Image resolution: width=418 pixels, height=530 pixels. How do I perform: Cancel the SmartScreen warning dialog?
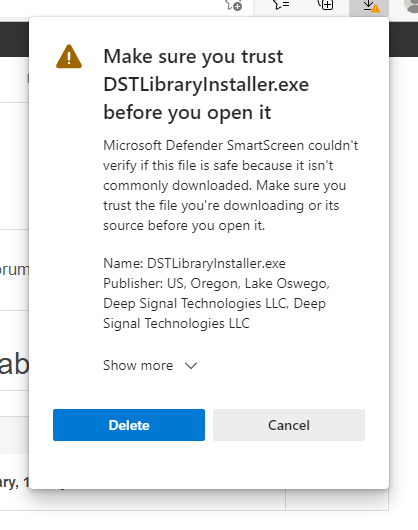[x=289, y=425]
